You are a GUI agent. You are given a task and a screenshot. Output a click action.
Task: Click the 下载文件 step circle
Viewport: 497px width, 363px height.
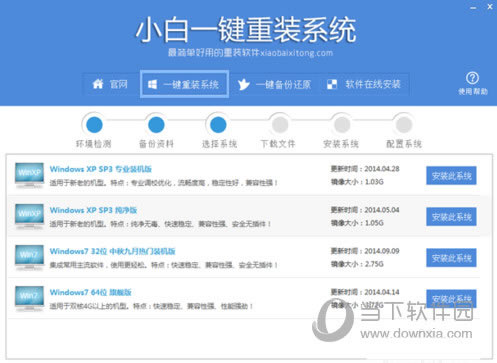coord(280,125)
